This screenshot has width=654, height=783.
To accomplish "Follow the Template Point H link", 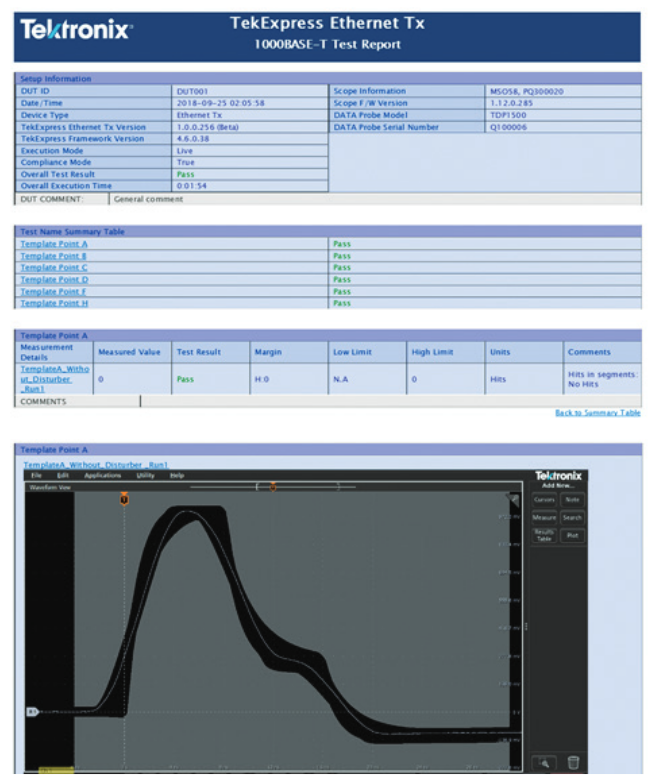I will 54,303.
